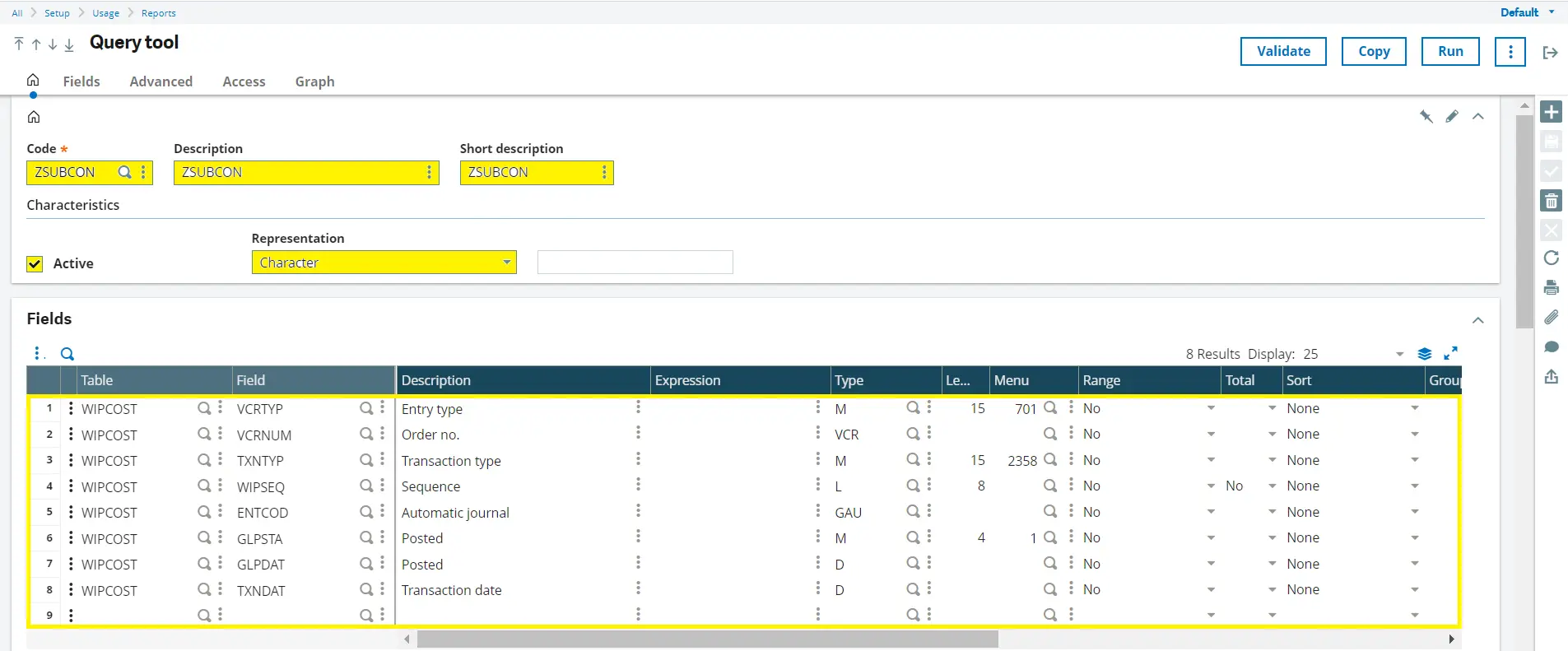Go to previous record arrow
The image size is (1568, 651).
point(36,44)
